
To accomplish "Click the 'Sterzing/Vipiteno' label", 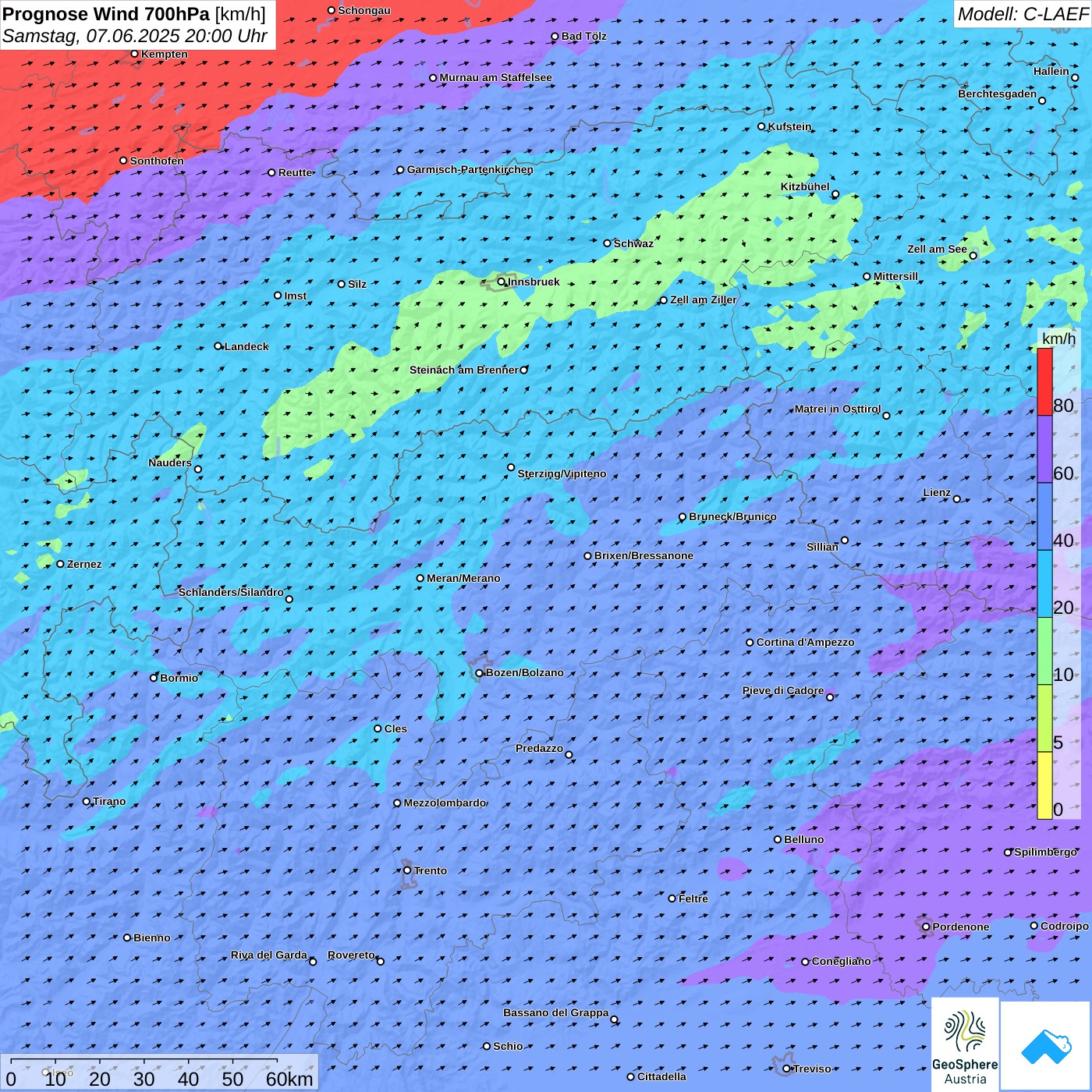I will pyautogui.click(x=562, y=473).
